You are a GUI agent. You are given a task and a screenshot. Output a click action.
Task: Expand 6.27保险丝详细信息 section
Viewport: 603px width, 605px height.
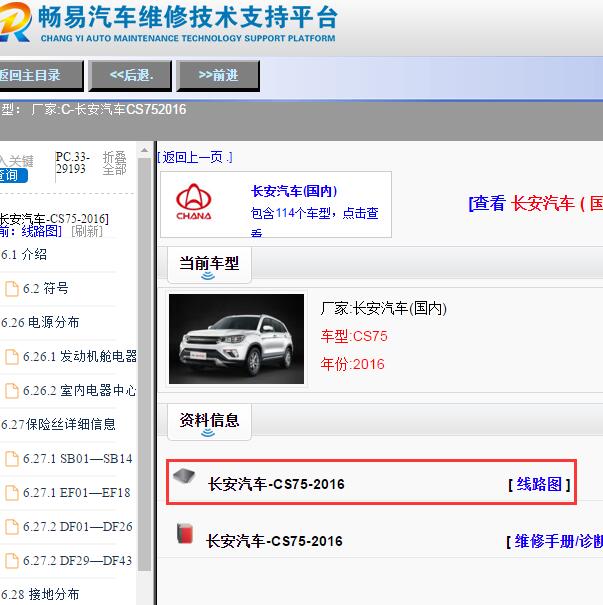(58, 424)
